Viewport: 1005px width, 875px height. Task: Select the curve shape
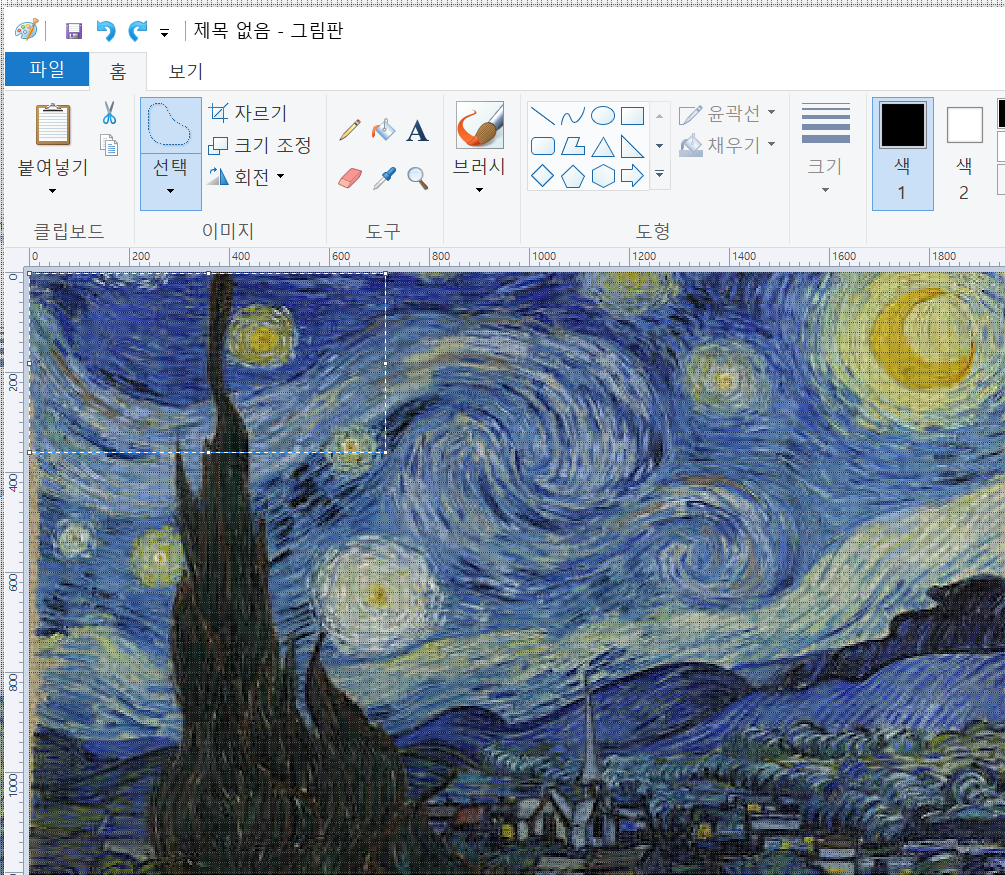click(x=572, y=115)
